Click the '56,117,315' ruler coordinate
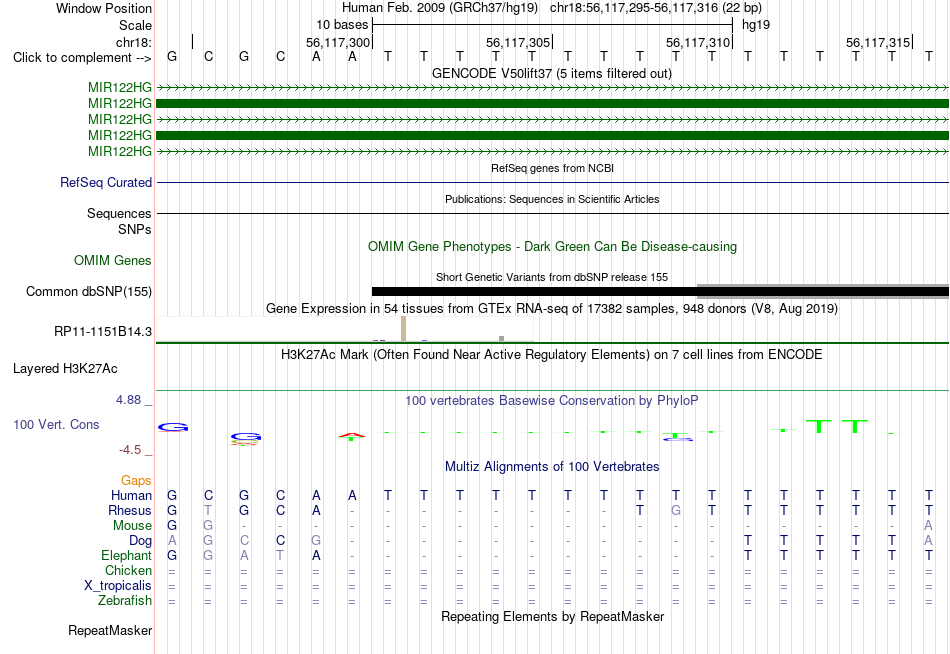The width and height of the screenshot is (950, 654). tap(878, 42)
